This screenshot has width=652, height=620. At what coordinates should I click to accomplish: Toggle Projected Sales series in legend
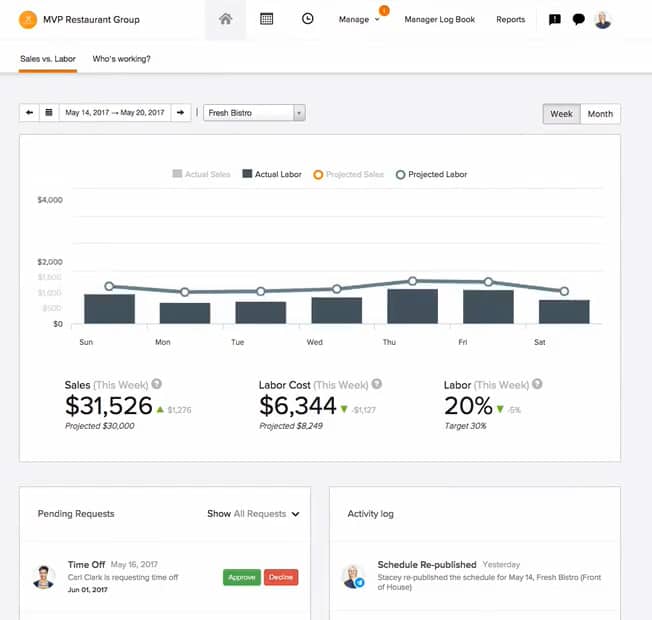[348, 174]
